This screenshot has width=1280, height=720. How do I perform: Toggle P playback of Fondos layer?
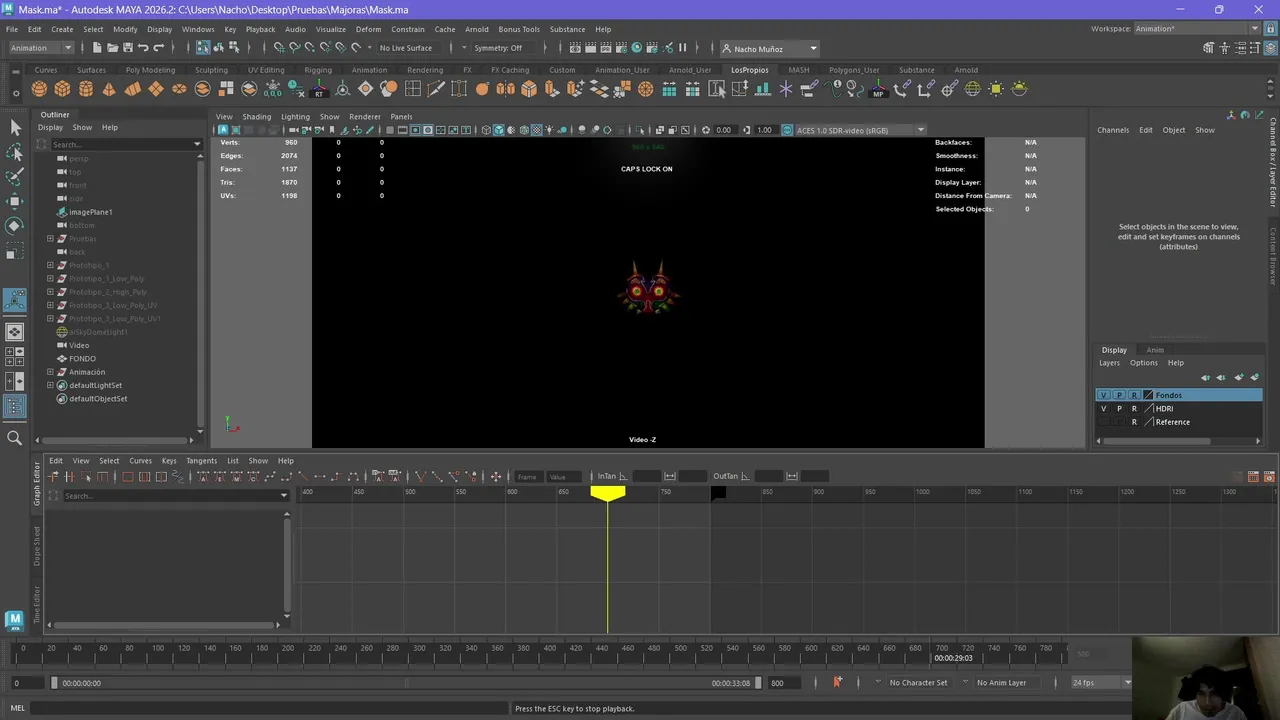[1119, 395]
